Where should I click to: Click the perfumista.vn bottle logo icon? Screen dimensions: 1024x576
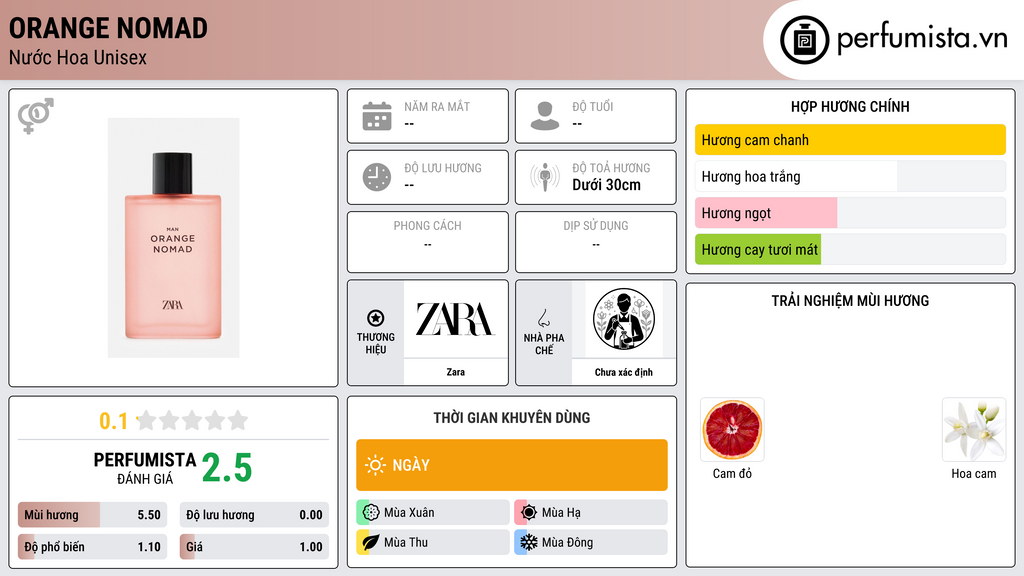[804, 40]
